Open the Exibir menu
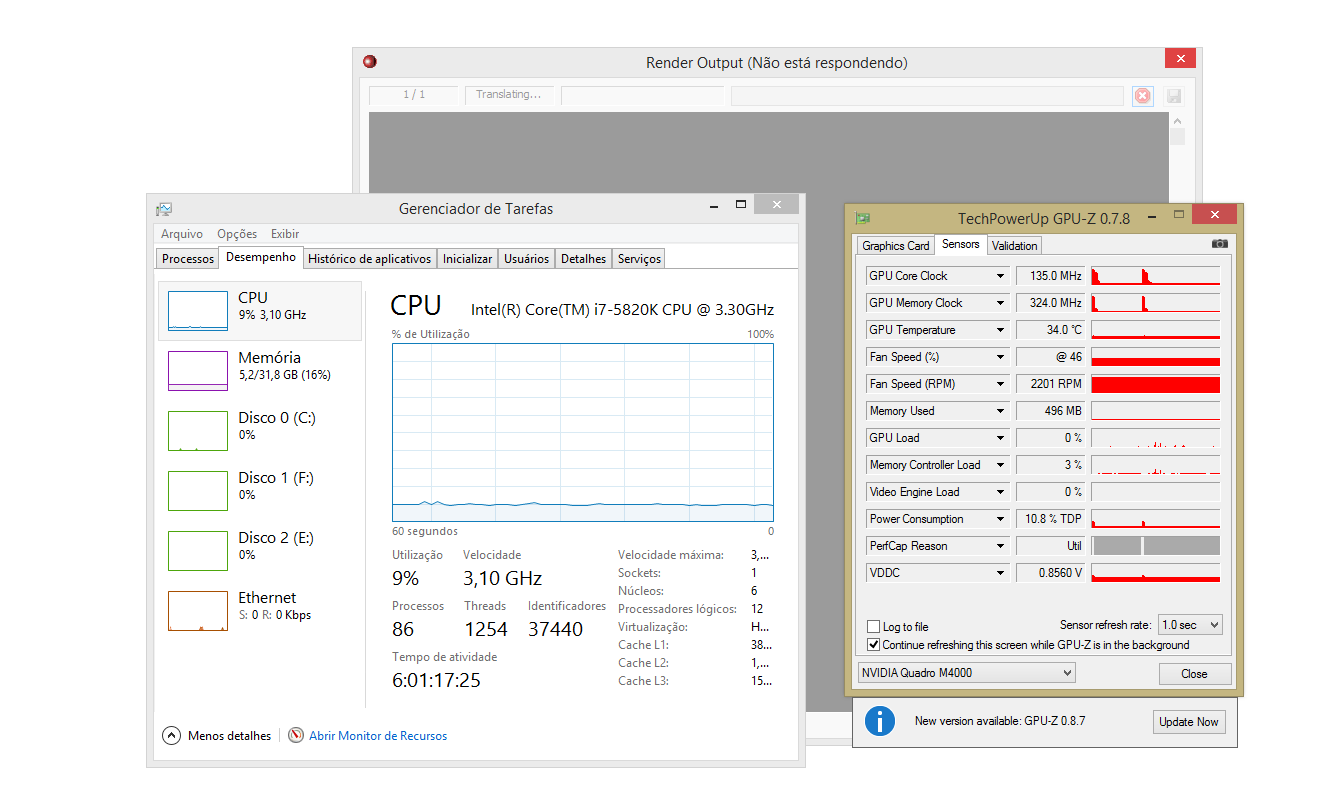Image resolution: width=1319 pixels, height=799 pixels. [285, 234]
